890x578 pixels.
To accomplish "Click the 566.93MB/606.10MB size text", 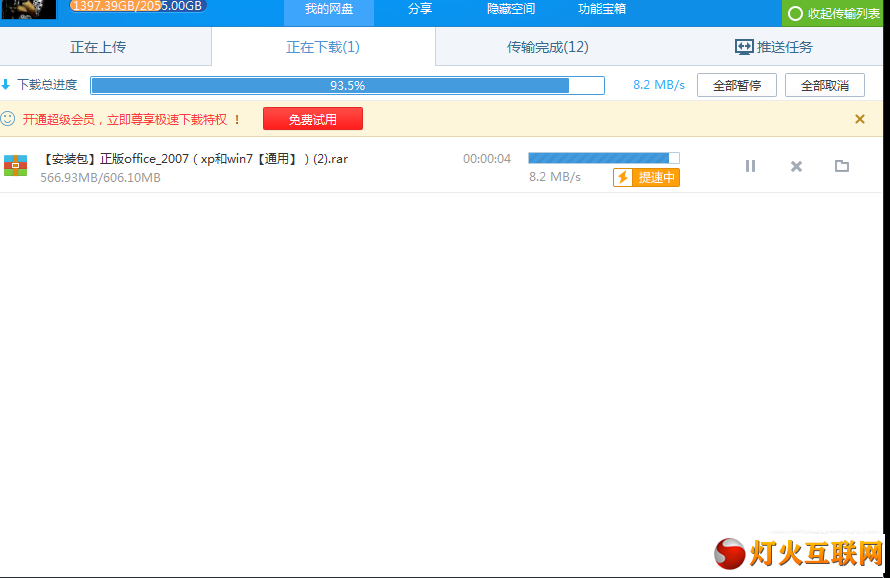I will point(100,178).
